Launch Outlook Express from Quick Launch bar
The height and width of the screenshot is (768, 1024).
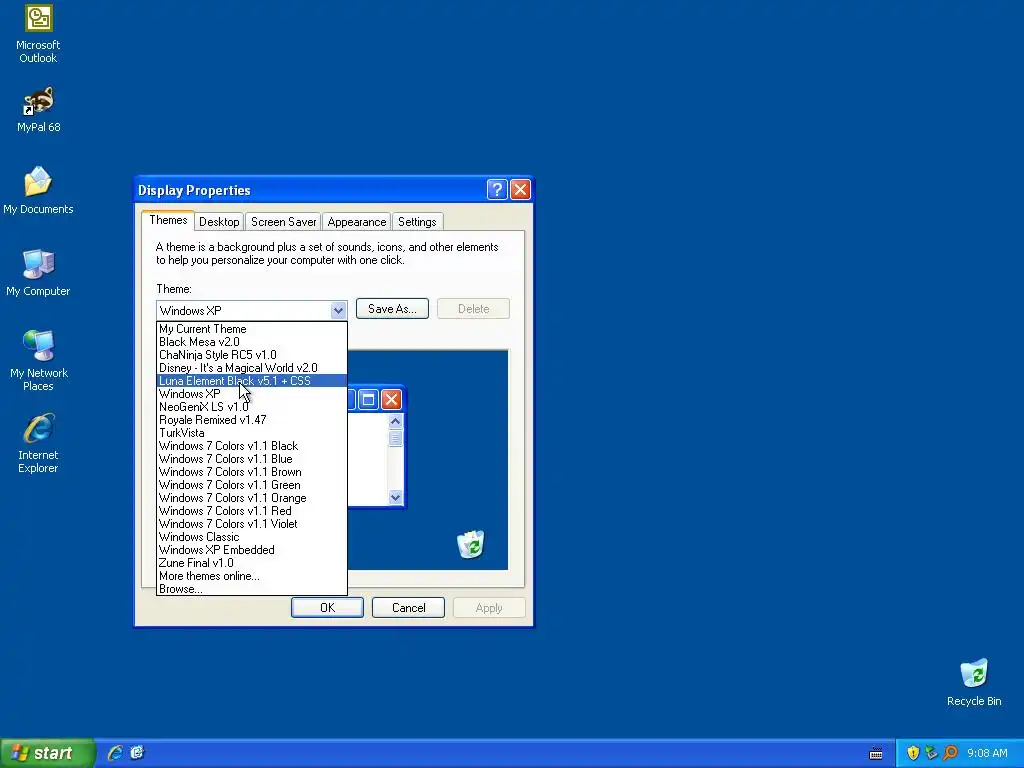click(137, 753)
